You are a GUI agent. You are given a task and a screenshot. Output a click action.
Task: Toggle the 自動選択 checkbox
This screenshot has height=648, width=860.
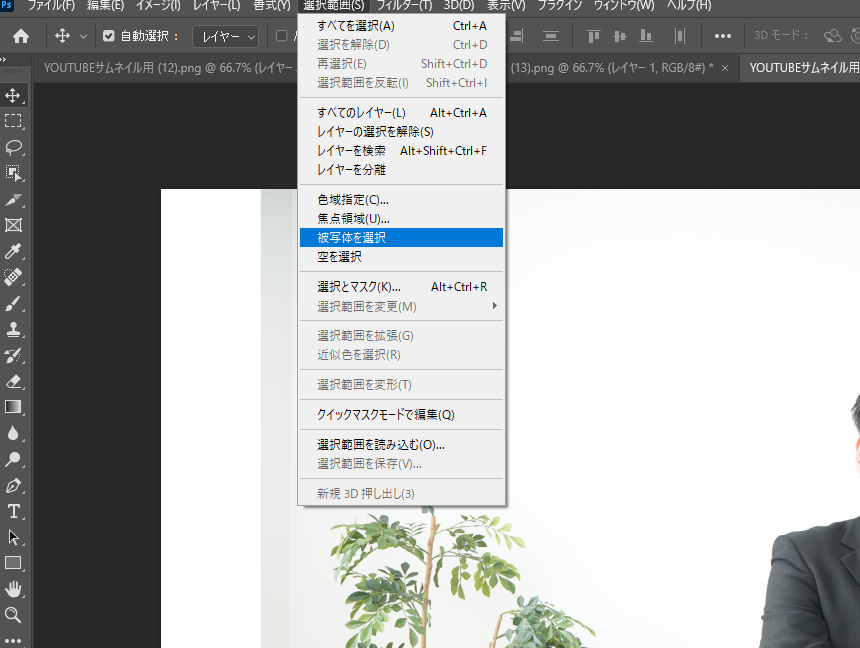pos(109,36)
